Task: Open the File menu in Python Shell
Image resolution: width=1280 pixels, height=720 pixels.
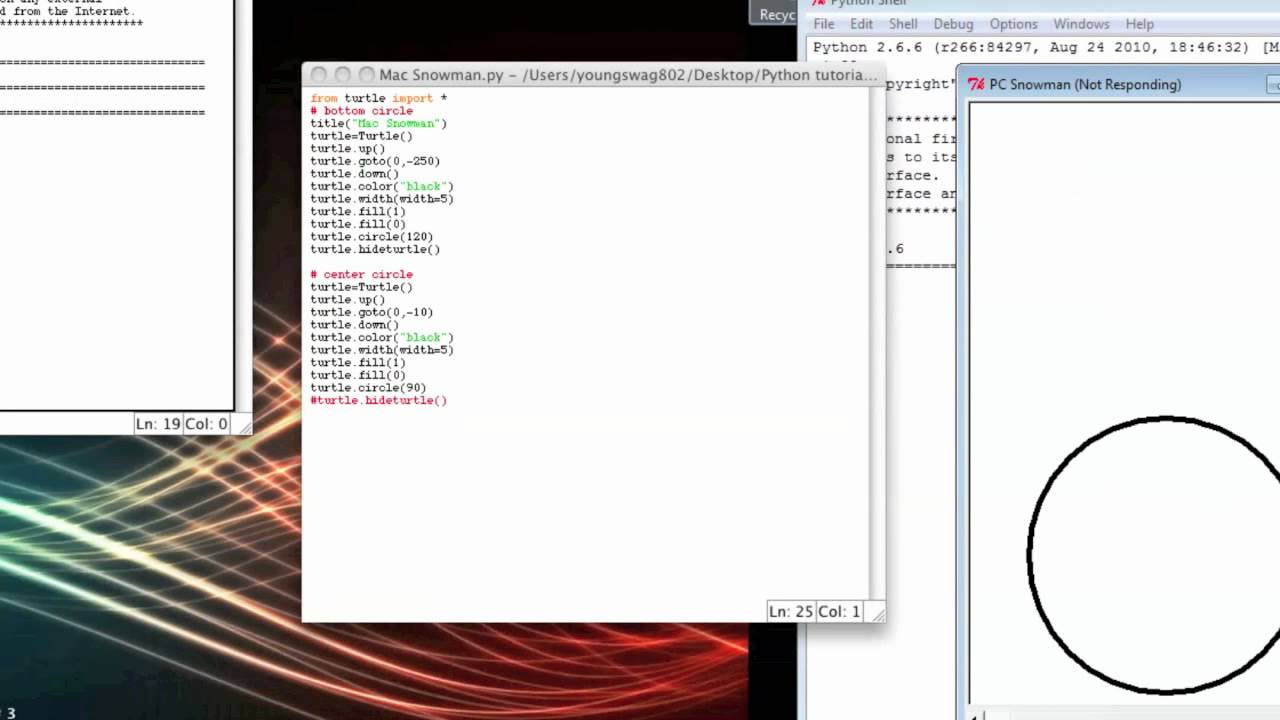Action: [x=824, y=24]
